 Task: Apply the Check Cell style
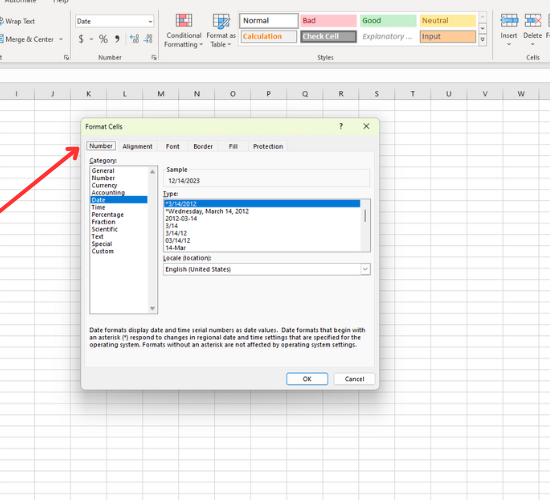(328, 36)
